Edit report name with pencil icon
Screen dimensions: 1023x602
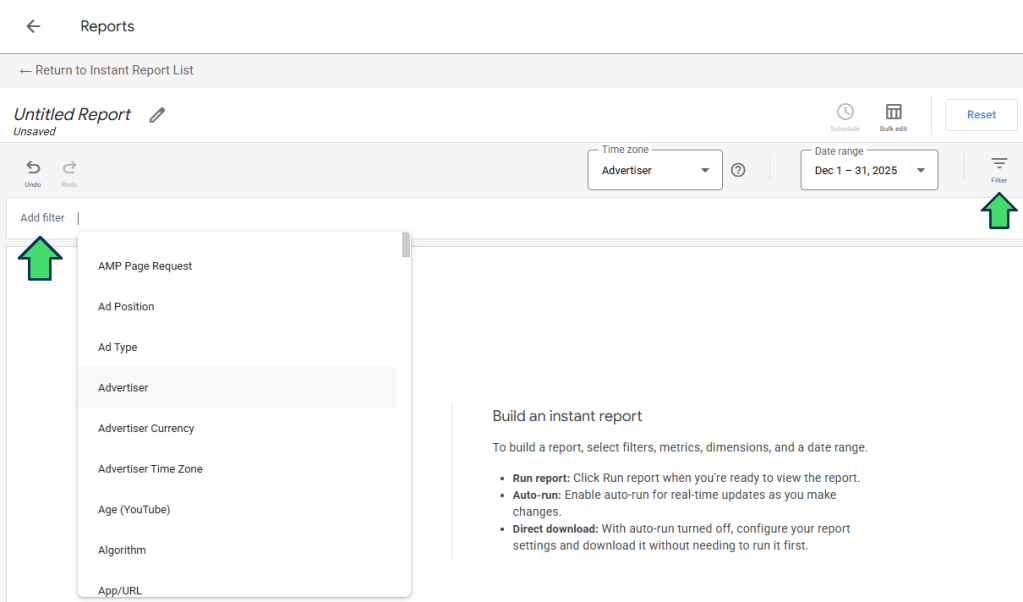[157, 115]
